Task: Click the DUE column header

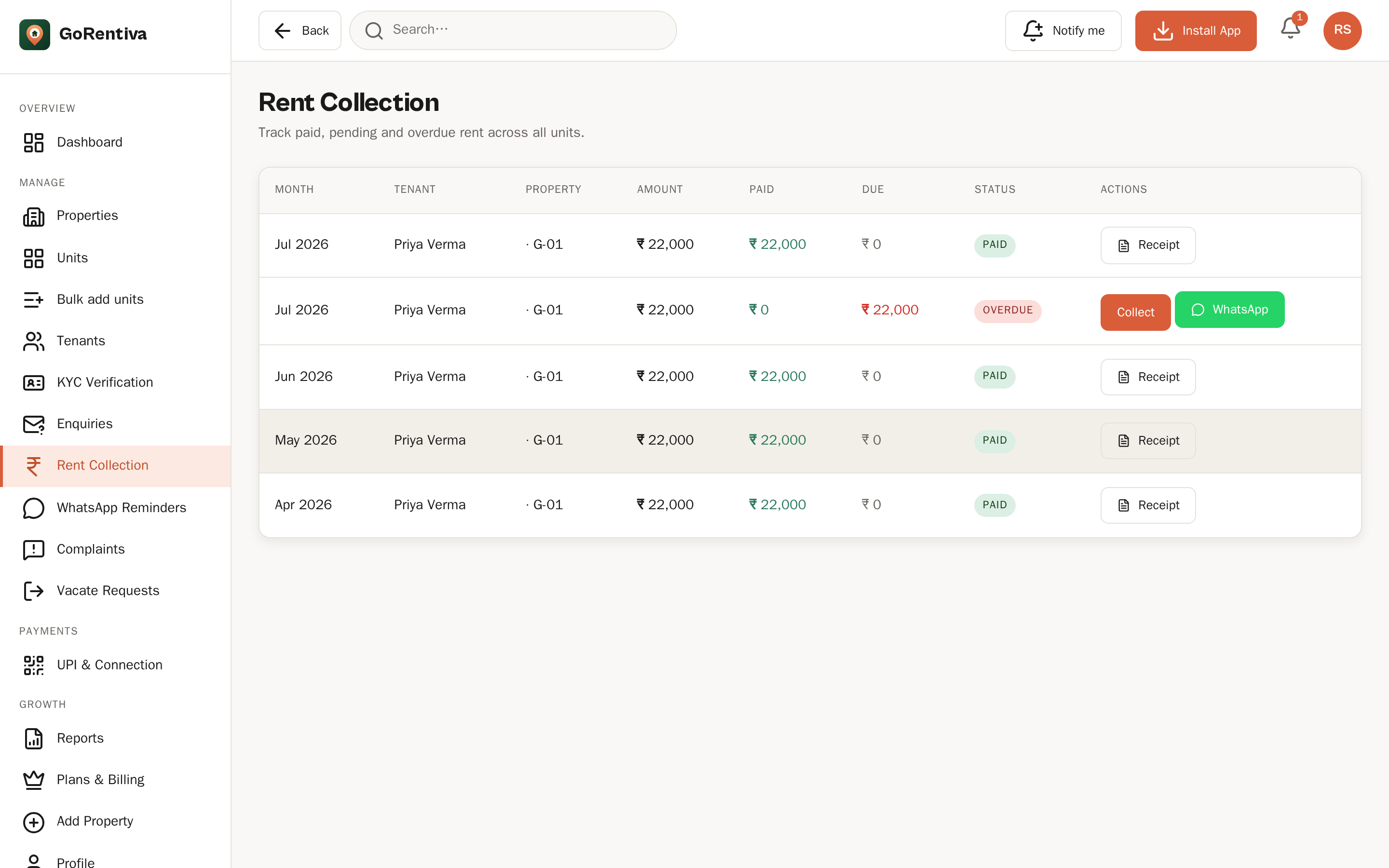Action: point(872,190)
